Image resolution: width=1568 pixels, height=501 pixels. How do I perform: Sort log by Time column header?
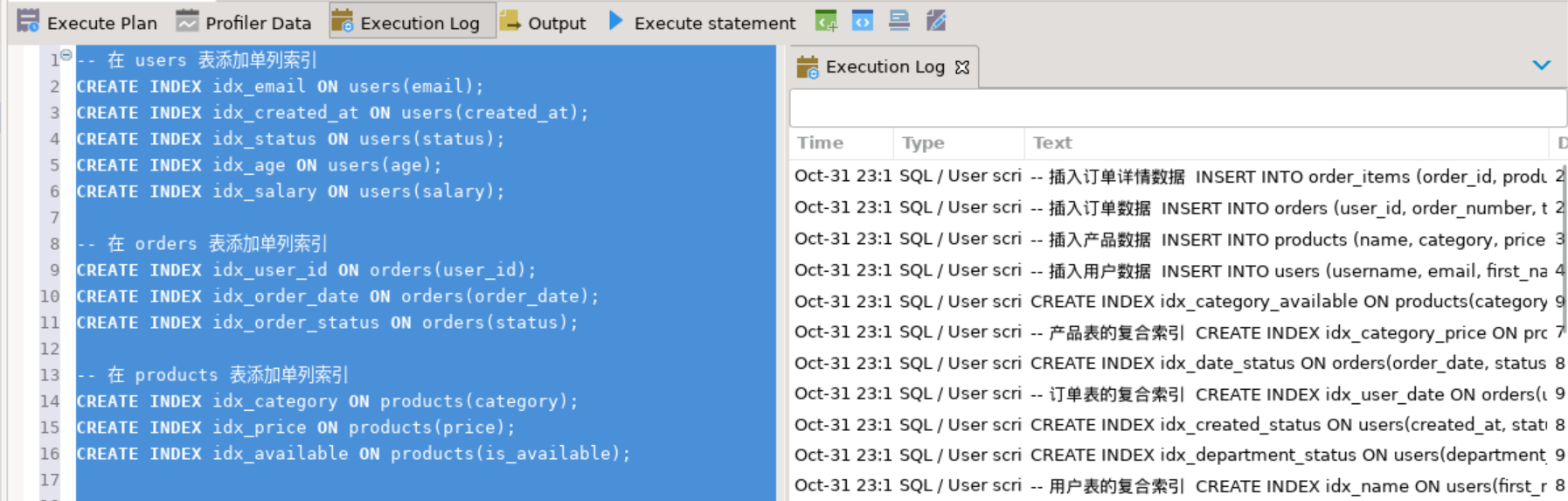click(841, 143)
